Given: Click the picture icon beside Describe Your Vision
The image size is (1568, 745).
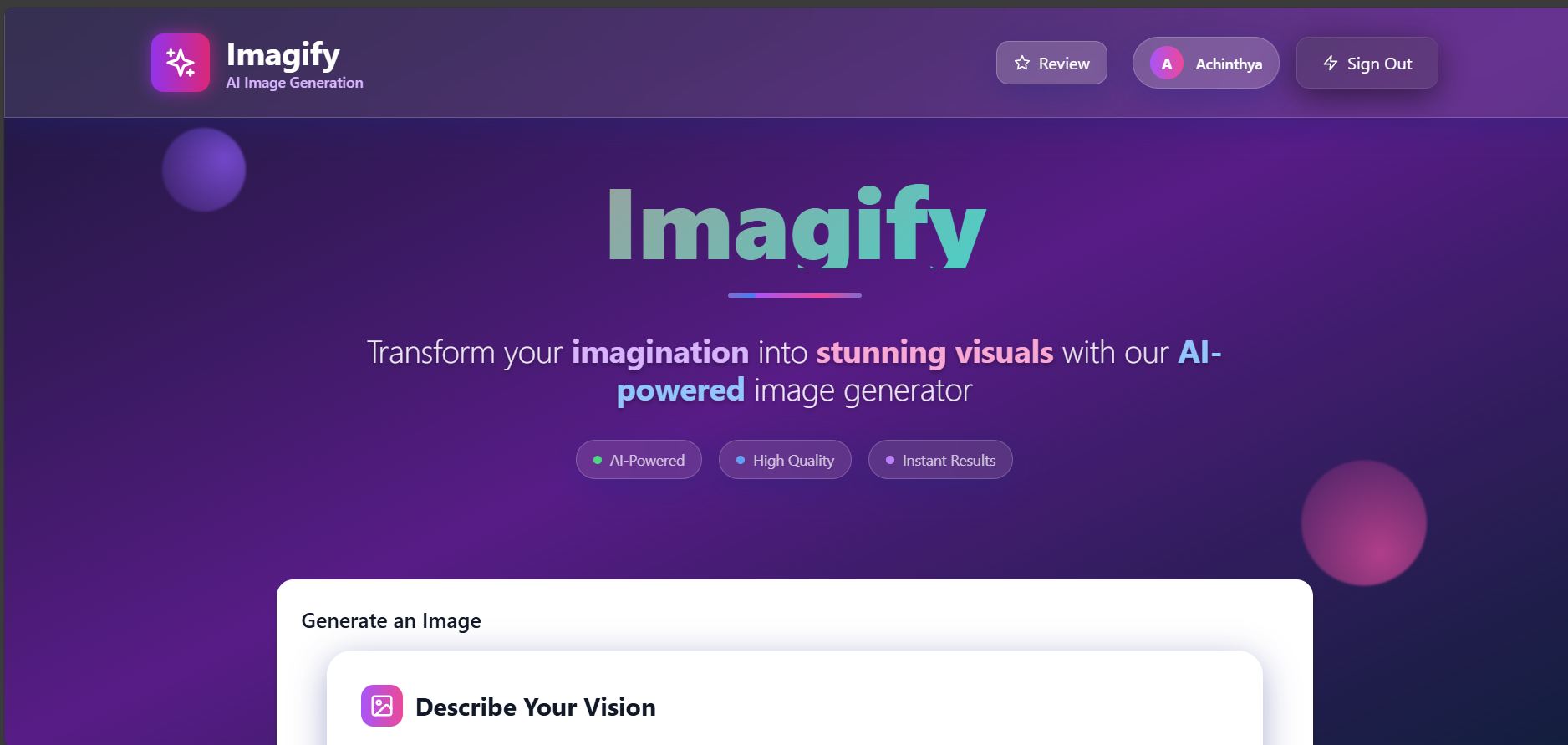Looking at the screenshot, I should coord(382,706).
